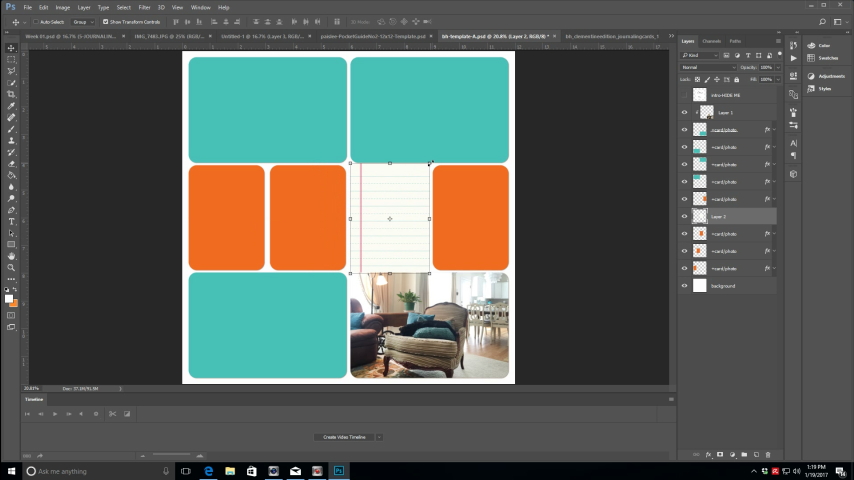Open the Color panel icon
Screen dimensions: 854x480
click(x=812, y=45)
